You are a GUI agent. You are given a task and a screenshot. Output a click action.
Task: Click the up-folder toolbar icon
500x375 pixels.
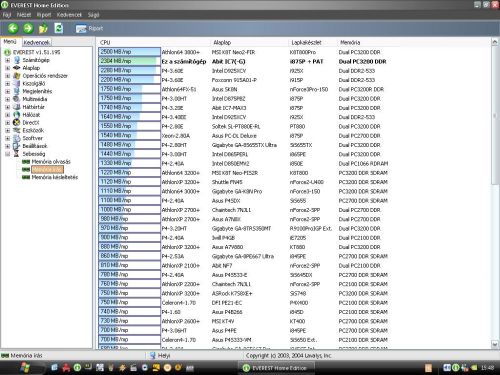pos(43,29)
